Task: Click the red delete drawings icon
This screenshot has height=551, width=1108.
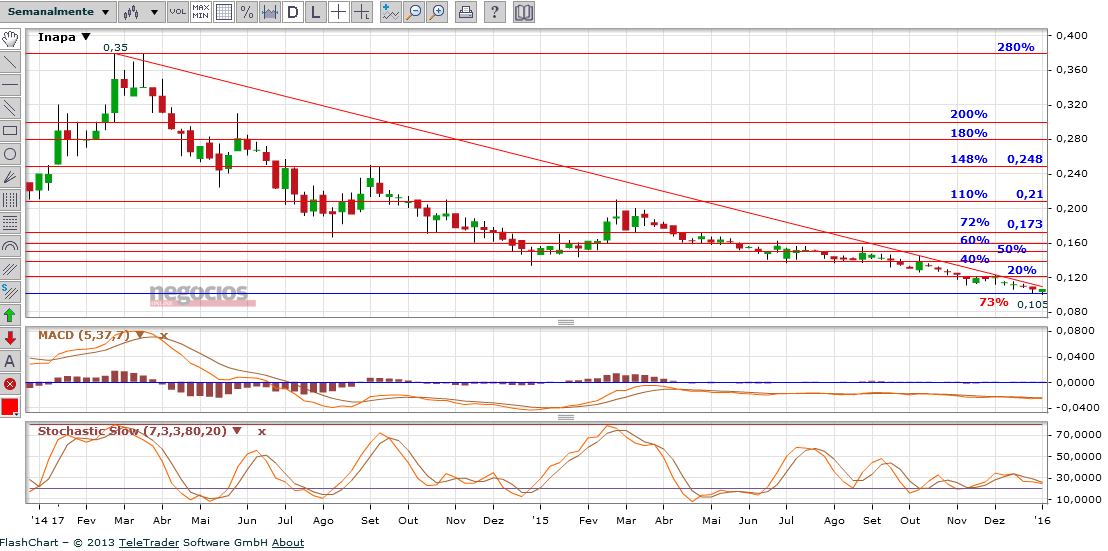Action: pyautogui.click(x=10, y=384)
